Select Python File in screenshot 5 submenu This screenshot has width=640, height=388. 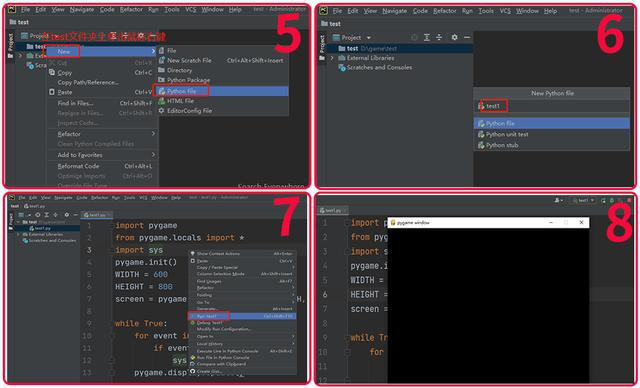click(x=222, y=91)
